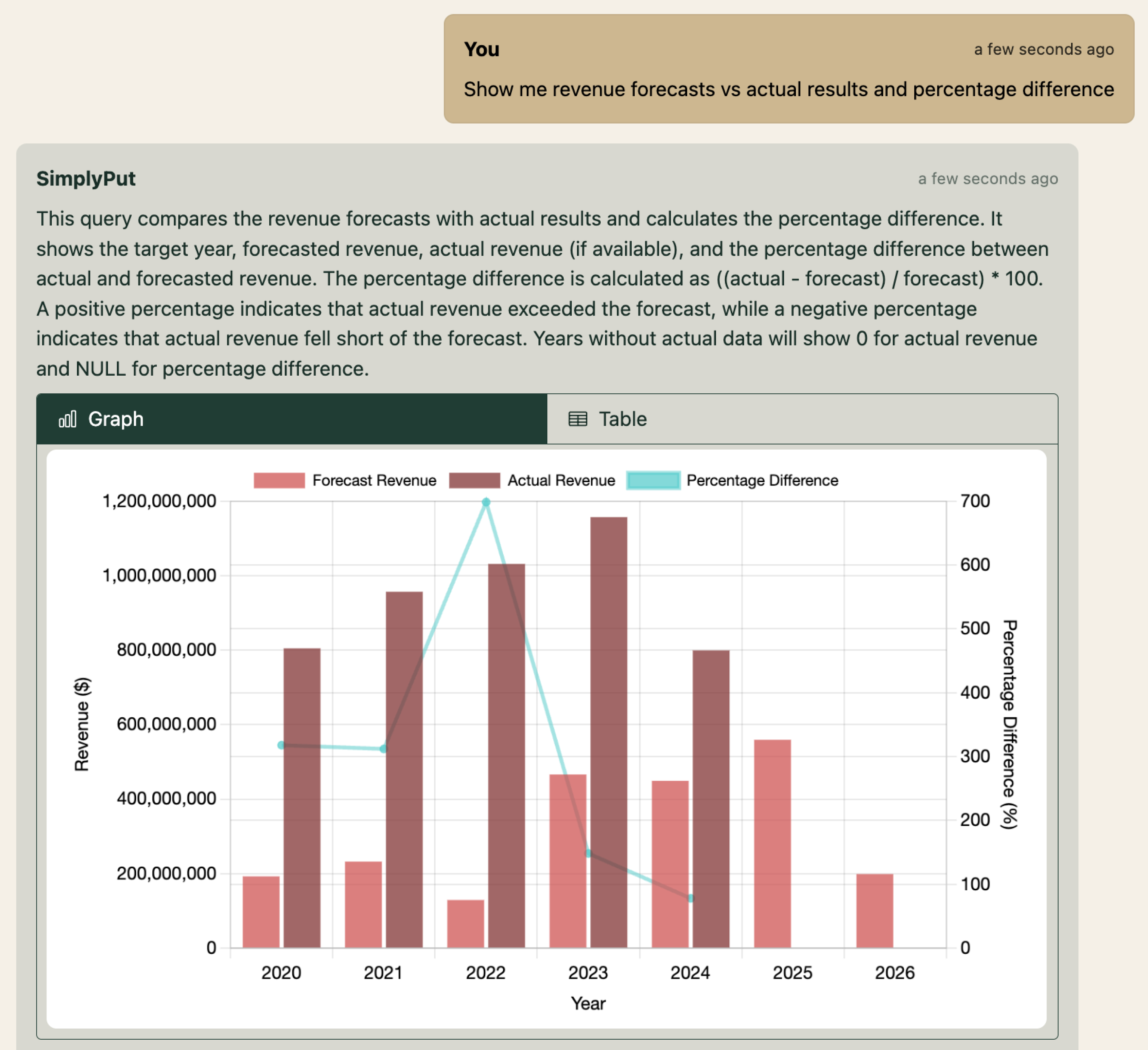Select the 2023 actual revenue bar
Viewport: 1148px width, 1050px height.
coord(609,732)
